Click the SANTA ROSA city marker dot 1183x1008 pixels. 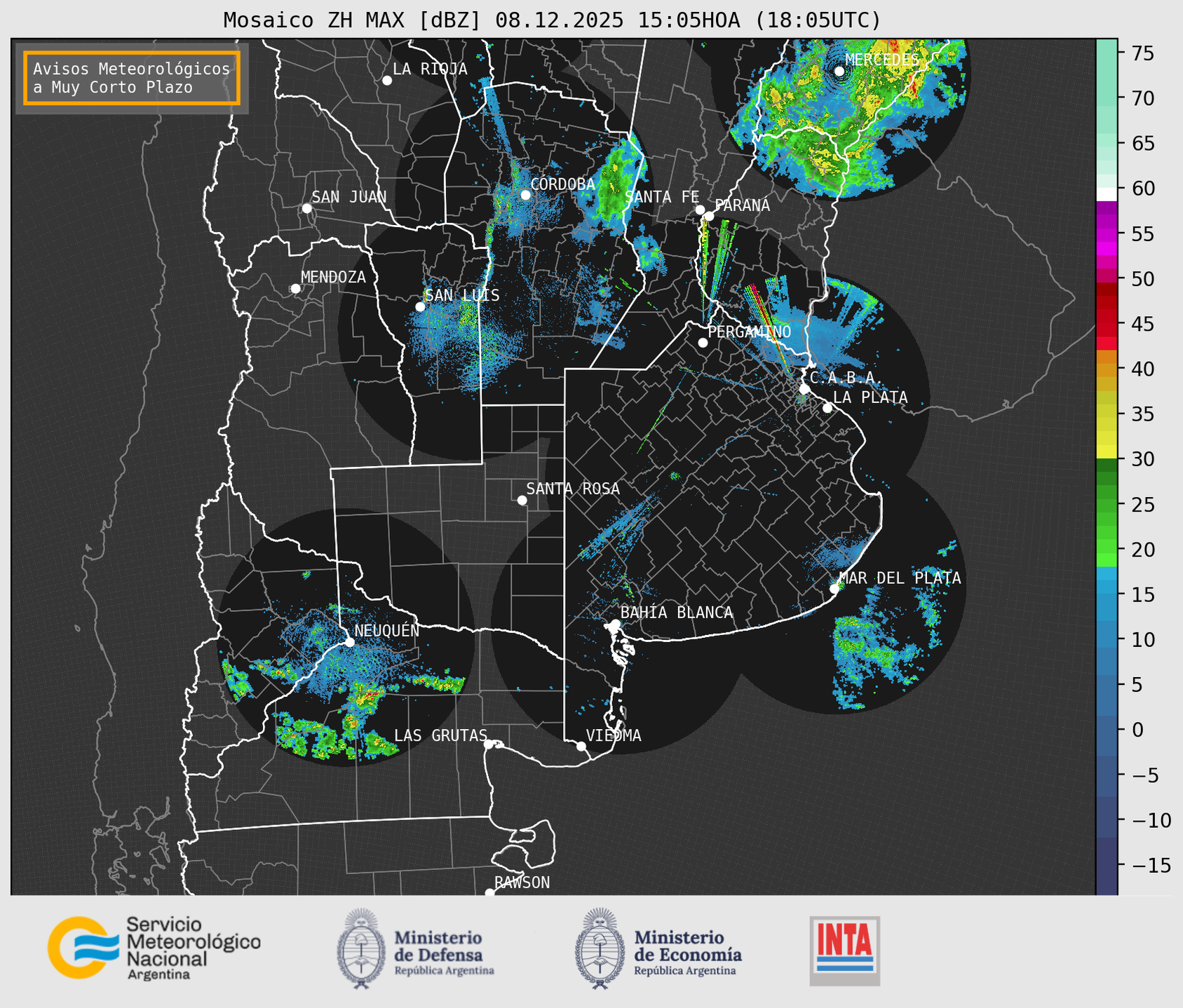tap(522, 500)
